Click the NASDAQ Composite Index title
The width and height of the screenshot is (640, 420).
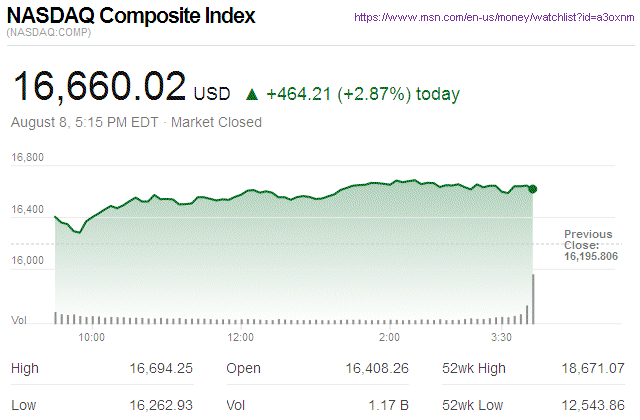pos(131,17)
